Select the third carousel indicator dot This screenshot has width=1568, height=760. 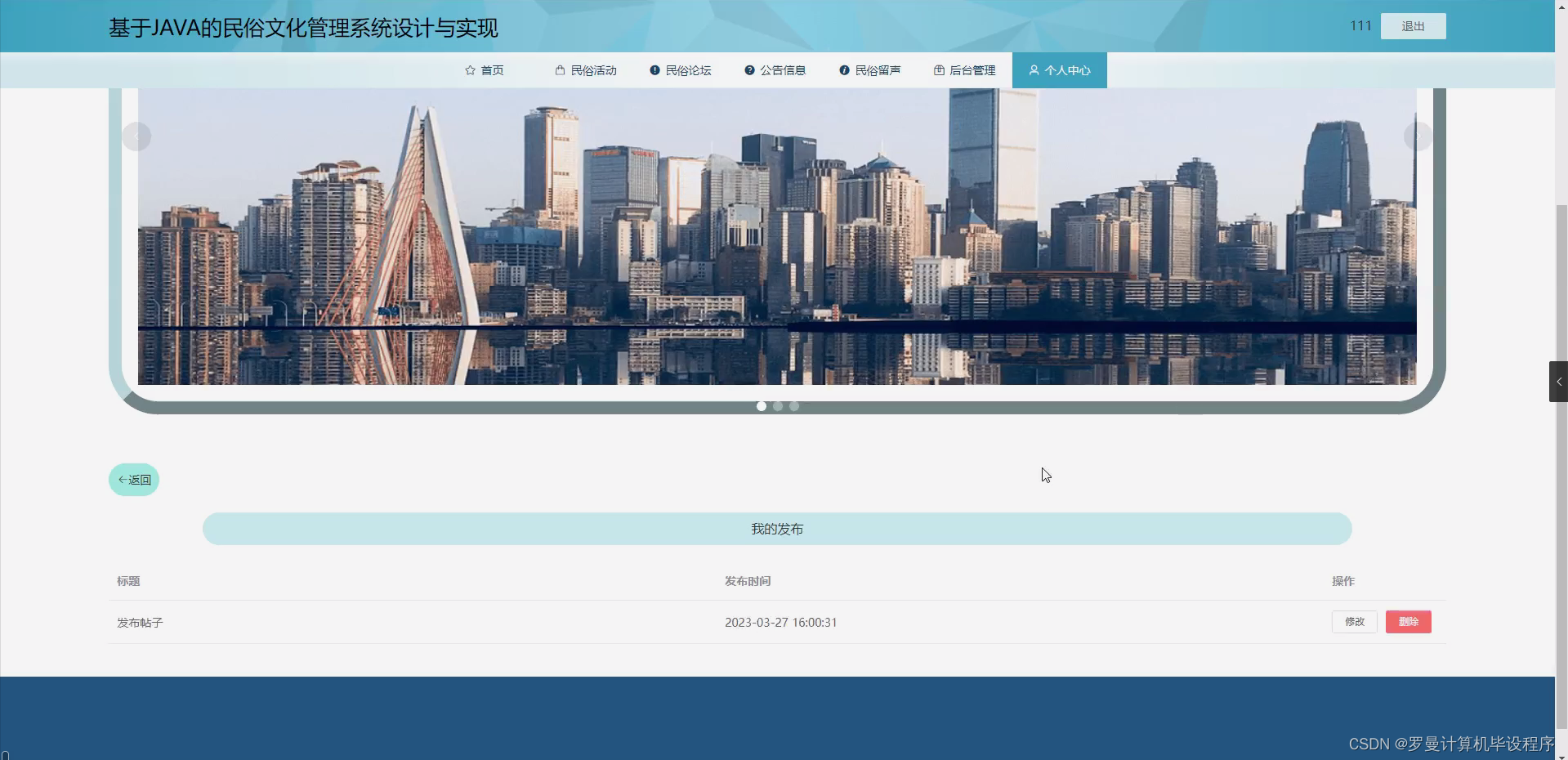793,406
